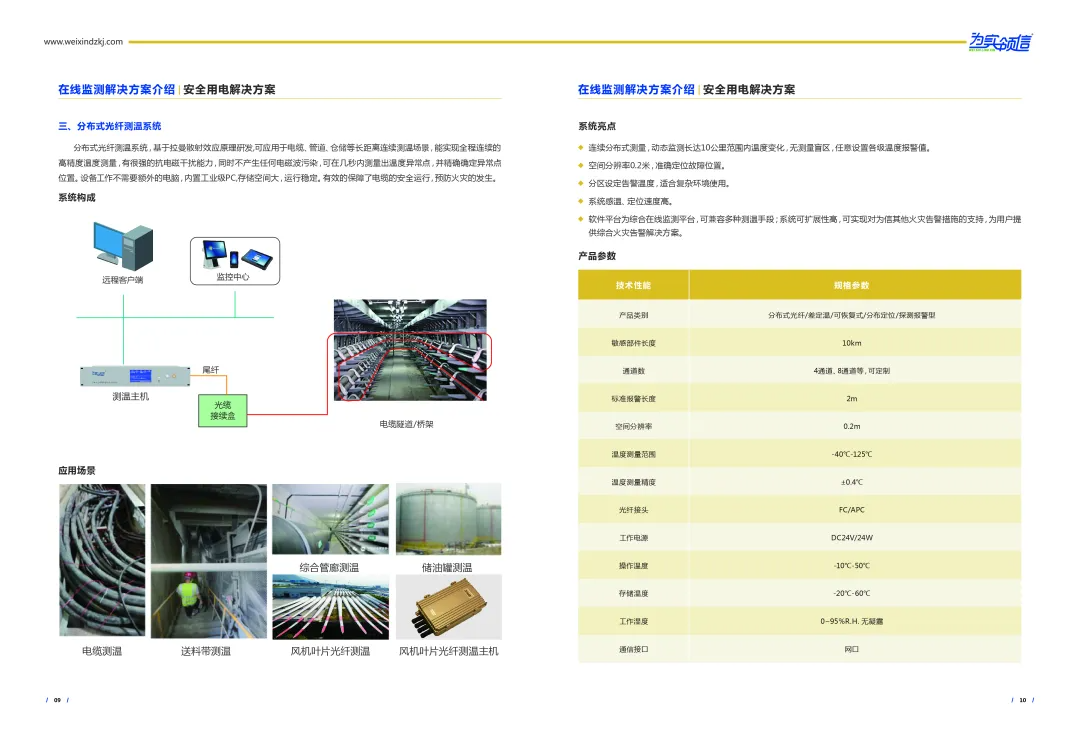Click the 三、分布式光纤测温系统 section heading
The image size is (1080, 738).
click(110, 127)
